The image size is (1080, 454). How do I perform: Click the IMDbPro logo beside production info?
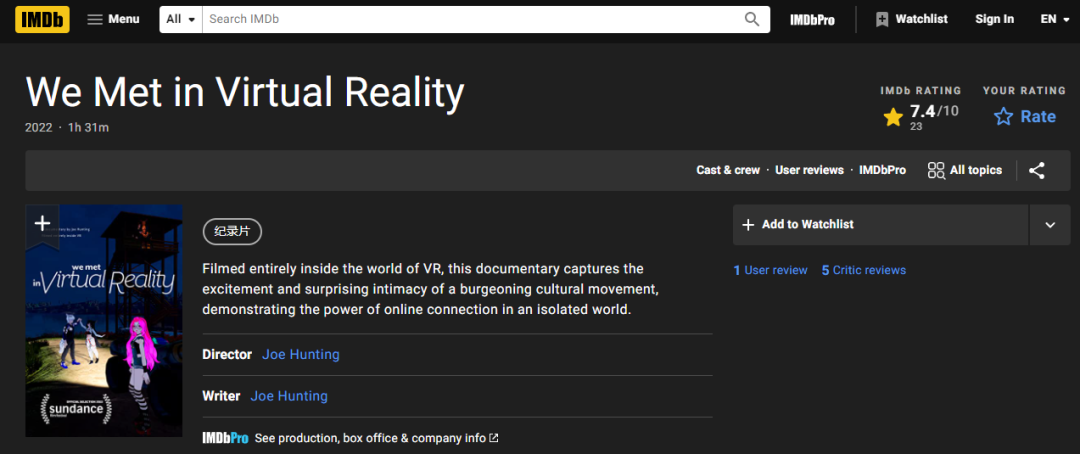tap(225, 438)
